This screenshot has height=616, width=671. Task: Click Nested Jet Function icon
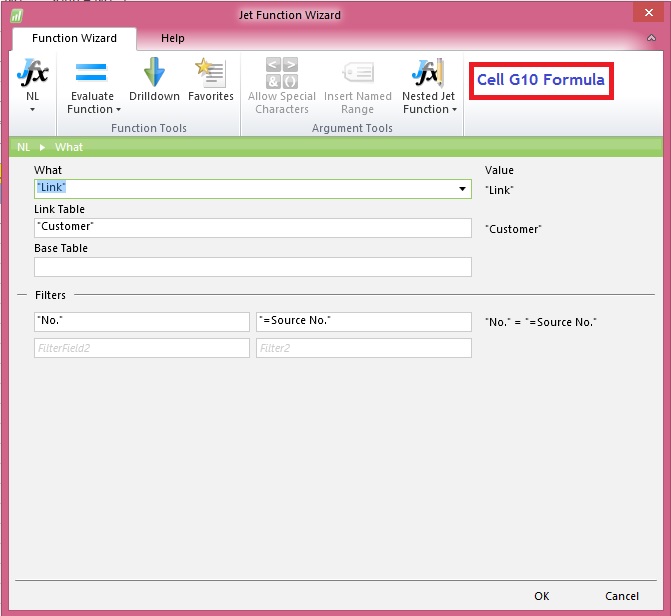pyautogui.click(x=427, y=73)
